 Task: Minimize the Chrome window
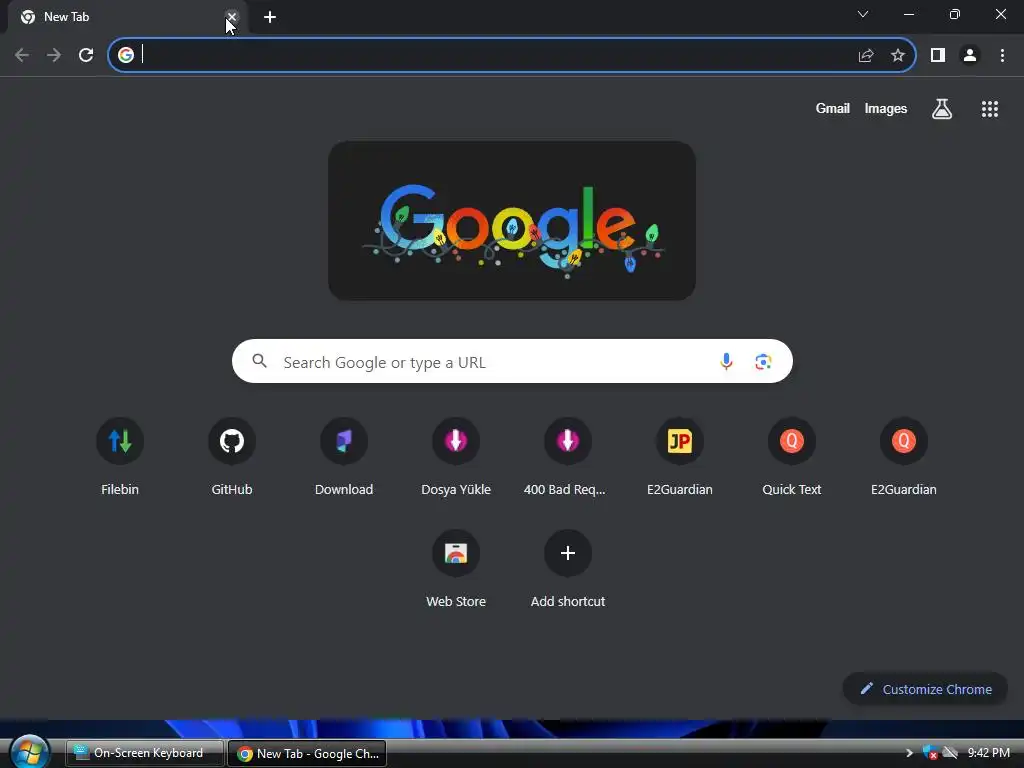(x=908, y=14)
